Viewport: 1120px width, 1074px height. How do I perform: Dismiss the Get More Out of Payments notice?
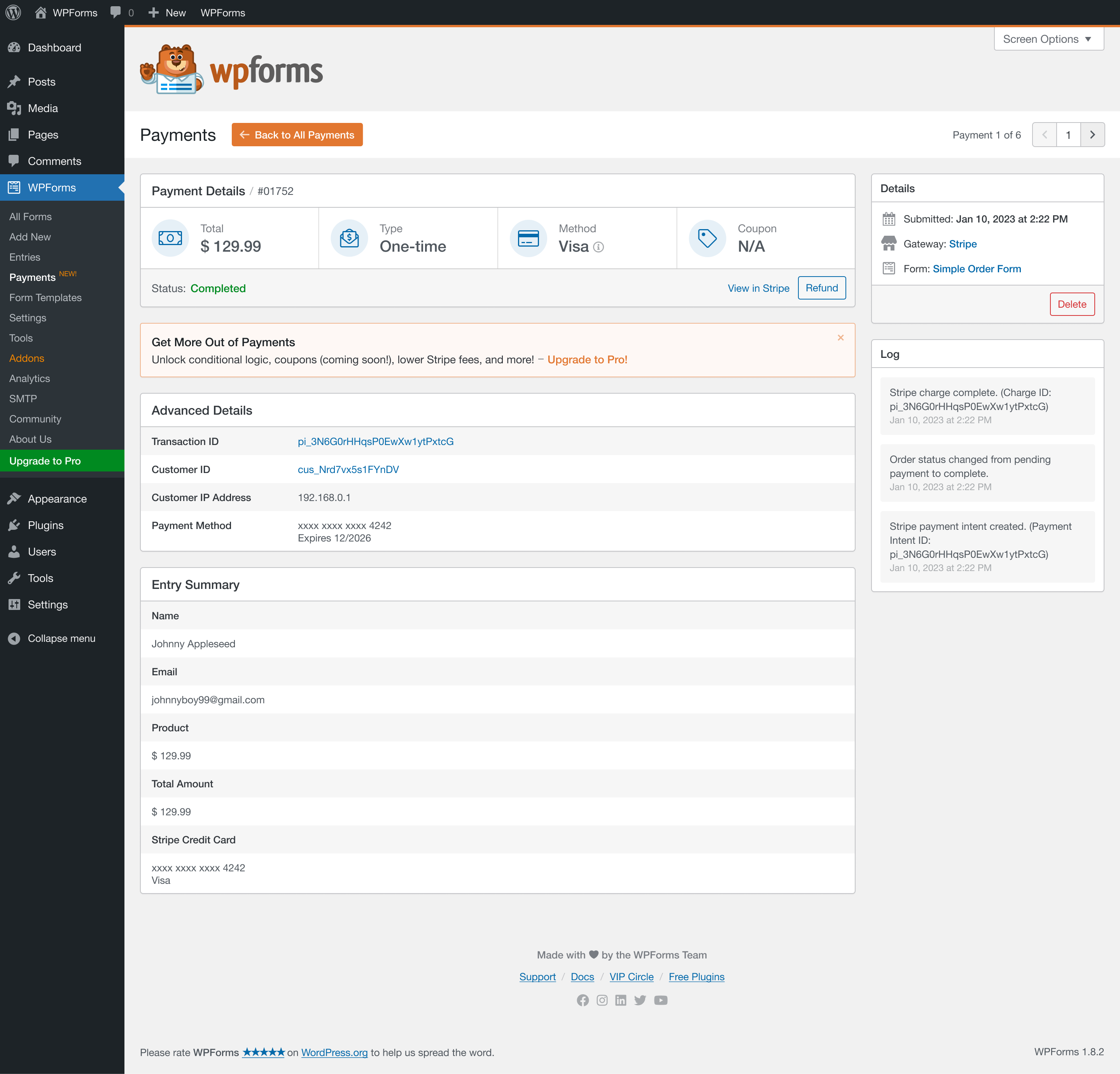840,338
